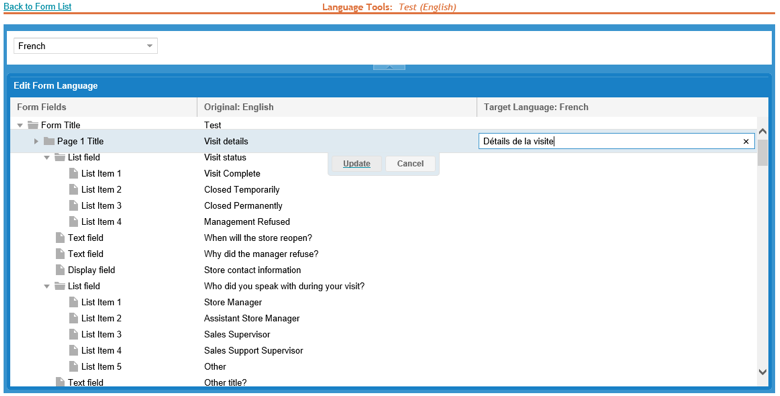Collapse the language selector panel arrow
Viewport: 780px width, 396px height.
point(390,67)
